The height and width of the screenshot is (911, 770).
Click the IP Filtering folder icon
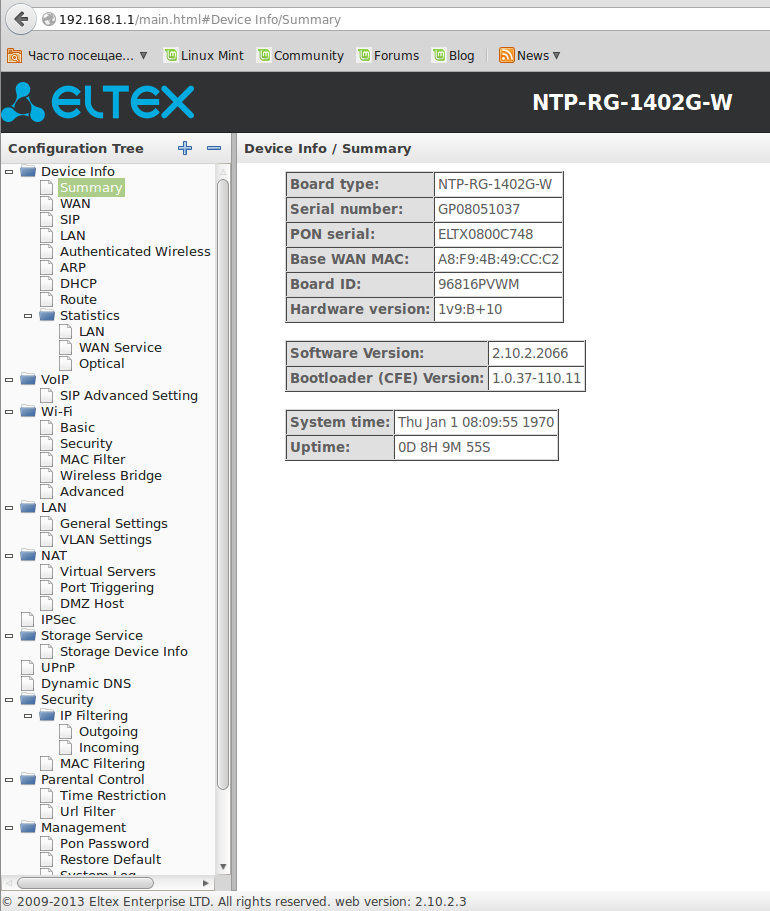click(47, 715)
